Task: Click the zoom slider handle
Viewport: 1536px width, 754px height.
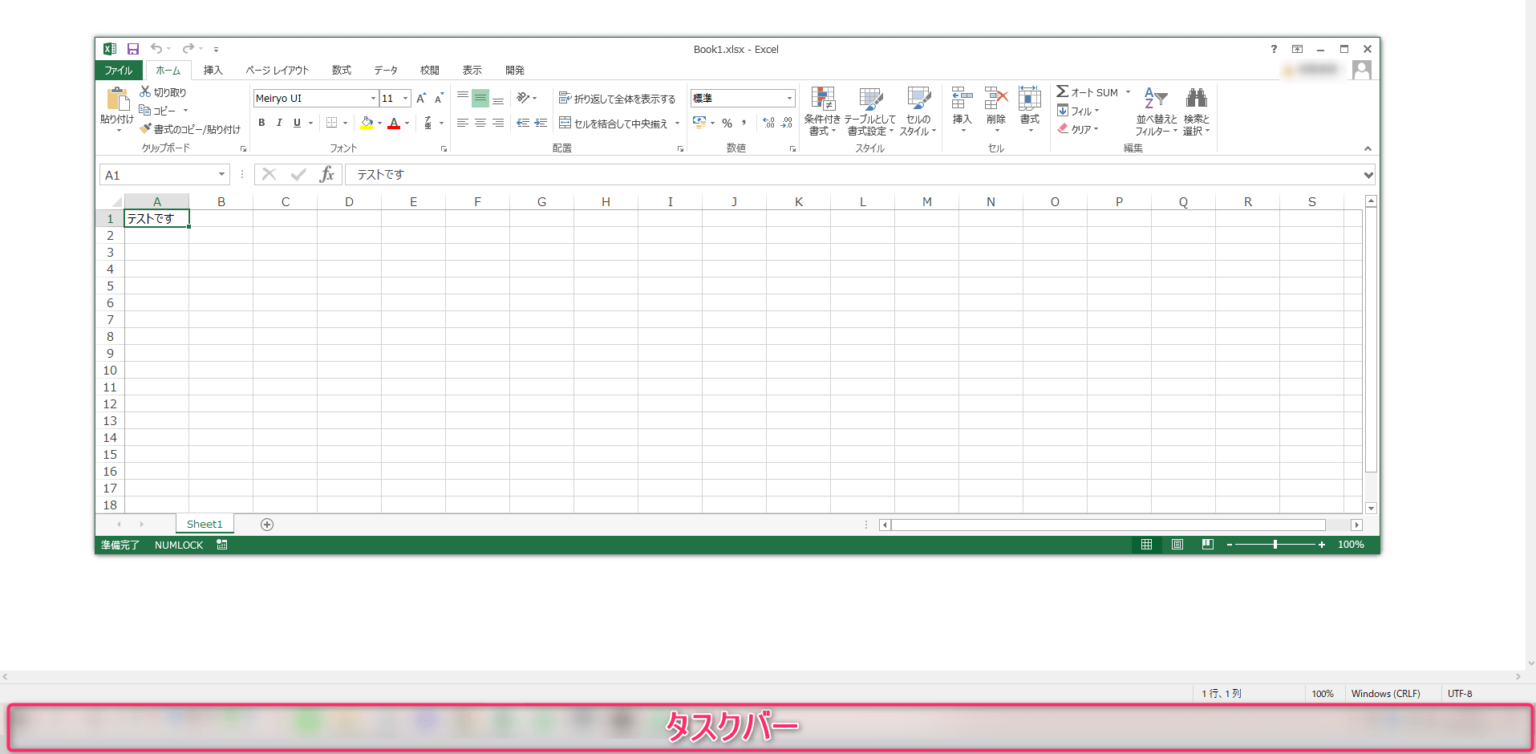Action: pos(1275,545)
